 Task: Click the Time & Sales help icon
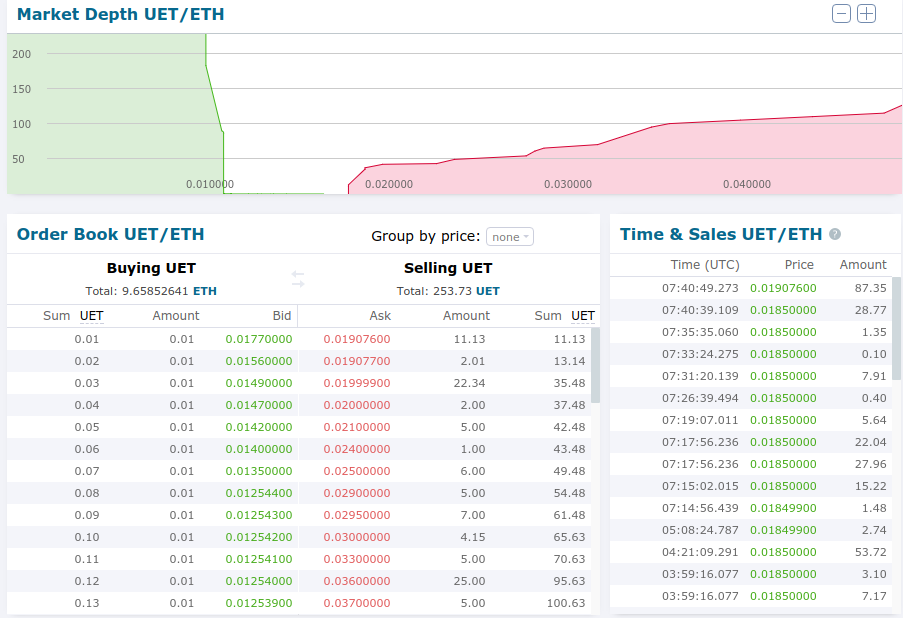pos(835,234)
